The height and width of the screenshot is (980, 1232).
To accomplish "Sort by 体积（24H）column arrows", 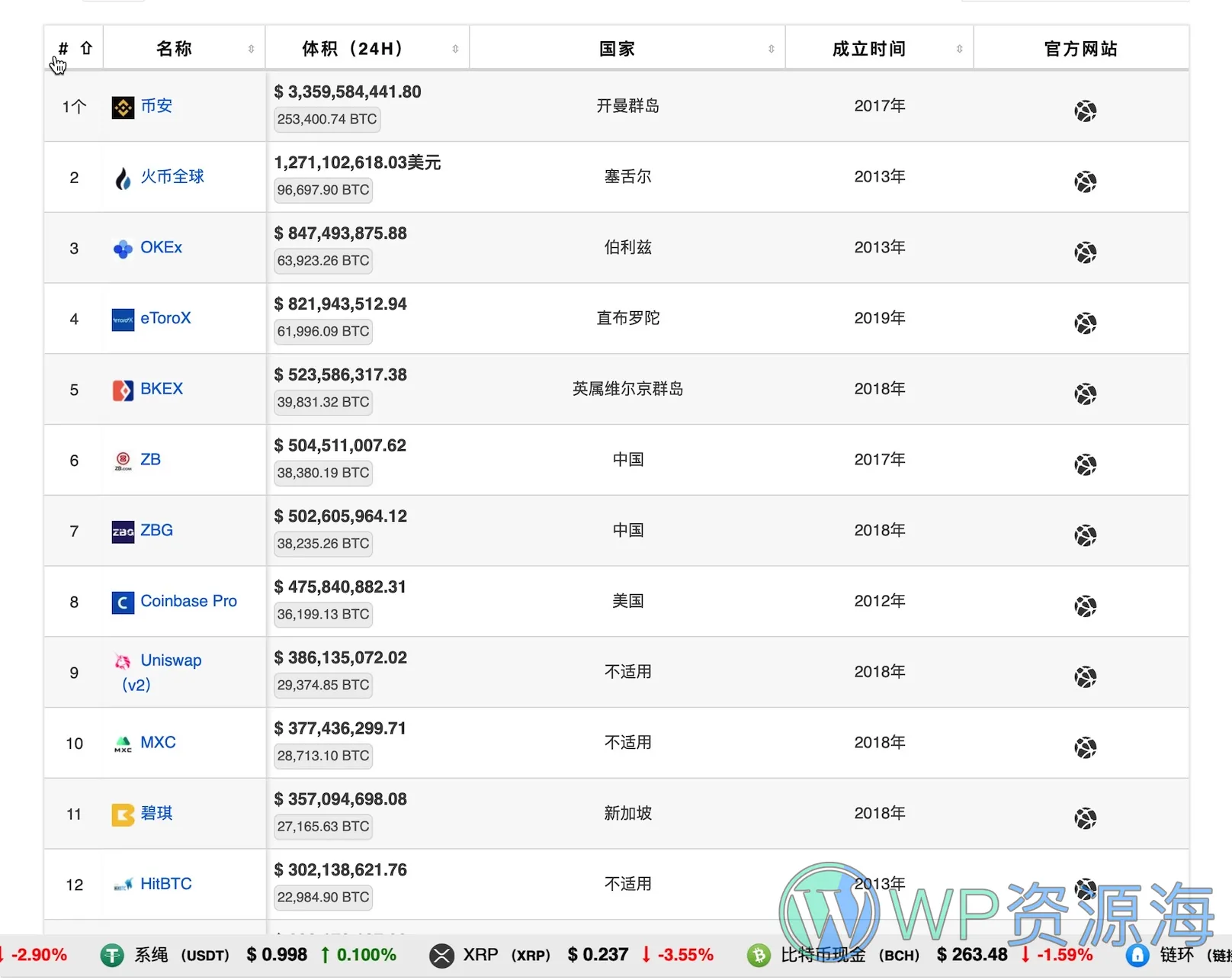I will (x=455, y=47).
